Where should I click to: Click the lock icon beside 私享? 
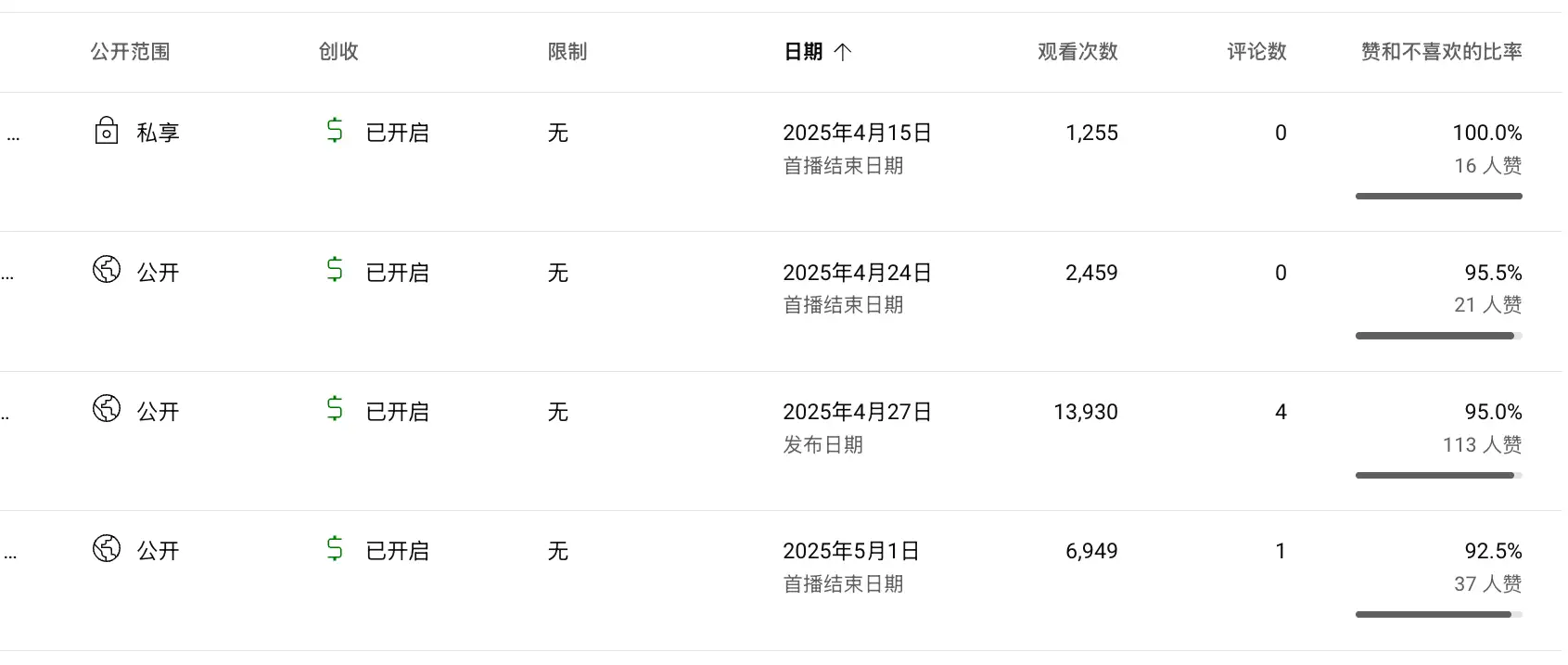(x=107, y=131)
